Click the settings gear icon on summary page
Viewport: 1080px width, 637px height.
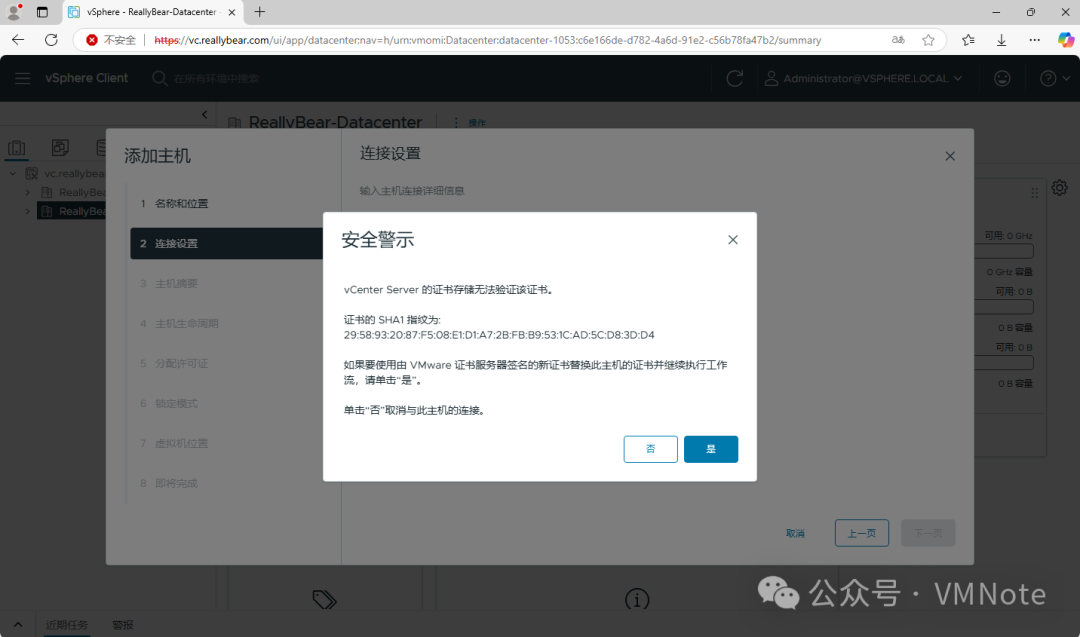tap(1059, 187)
